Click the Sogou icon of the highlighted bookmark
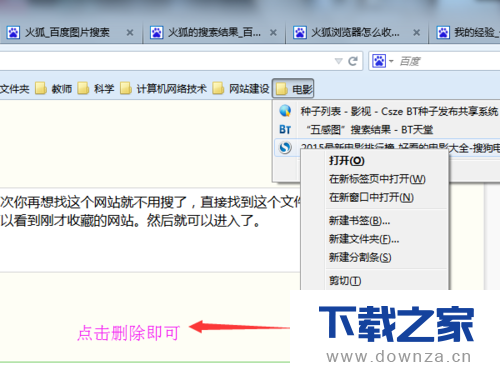500x375 pixels. pos(285,147)
